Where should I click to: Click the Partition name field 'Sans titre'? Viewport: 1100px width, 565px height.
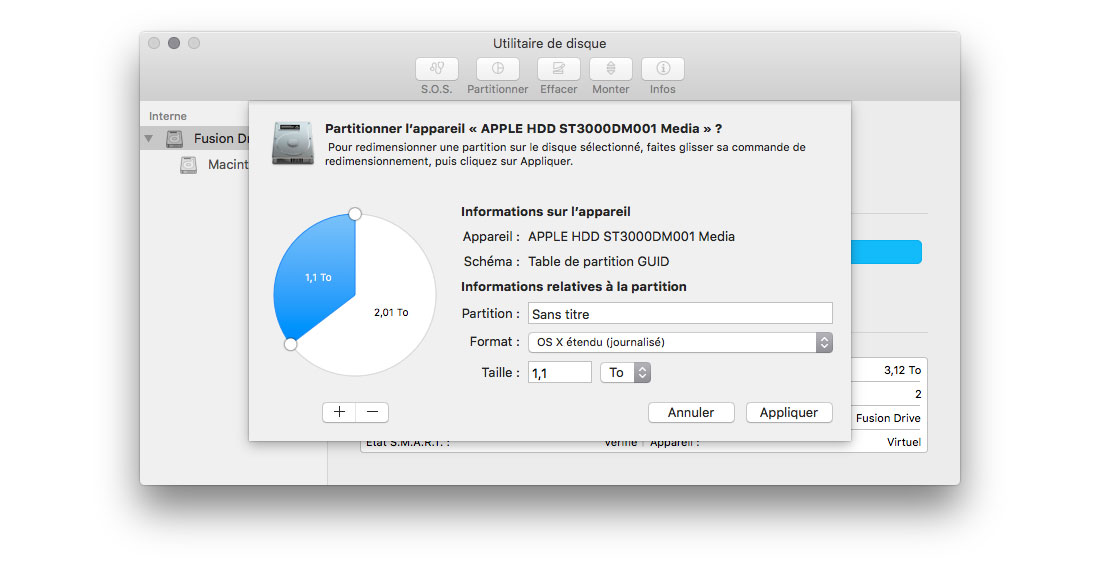tap(680, 314)
